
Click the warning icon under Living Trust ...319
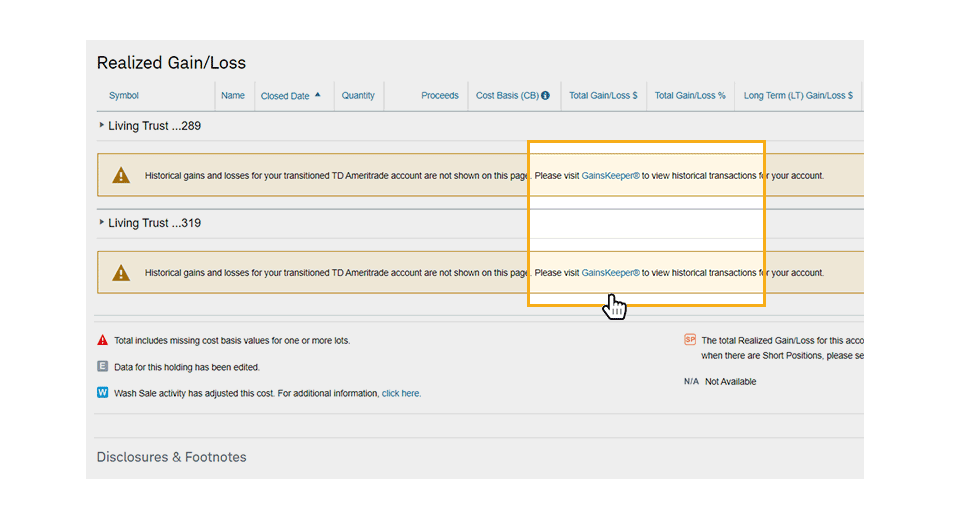121,272
